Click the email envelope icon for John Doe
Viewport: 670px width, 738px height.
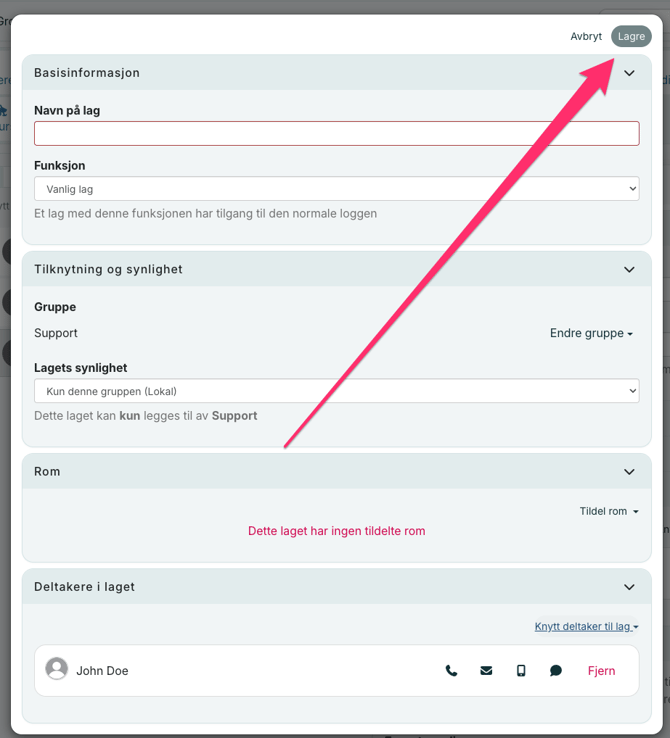(x=486, y=671)
